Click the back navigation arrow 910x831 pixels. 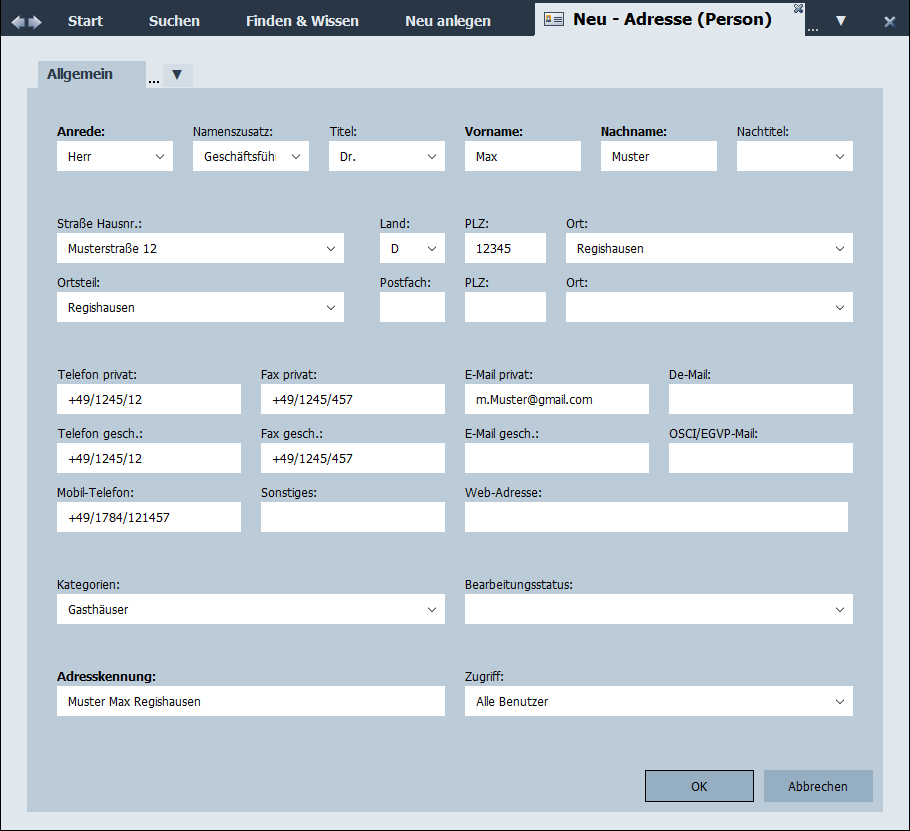[17, 21]
